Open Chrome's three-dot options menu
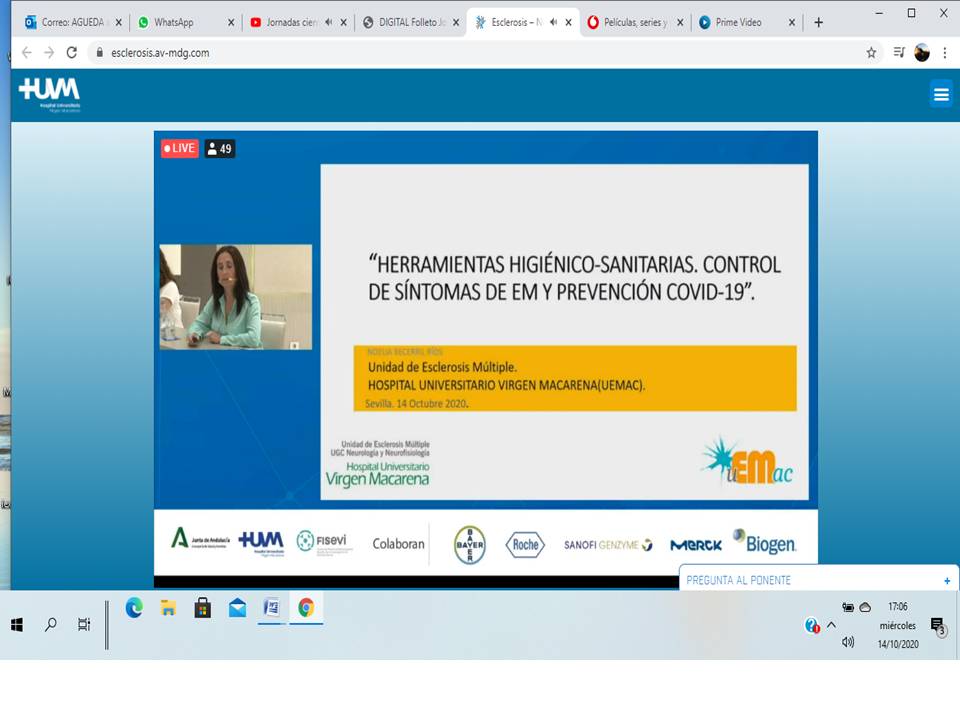The width and height of the screenshot is (960, 720). pyautogui.click(x=945, y=53)
